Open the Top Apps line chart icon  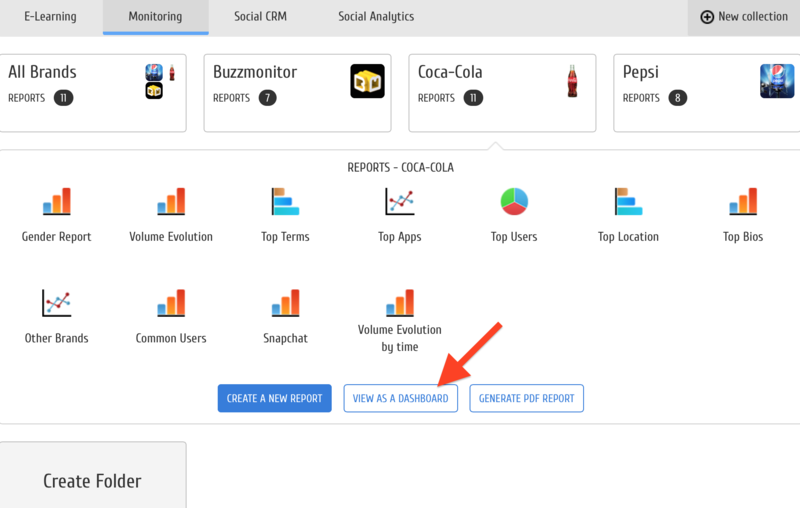[400, 202]
